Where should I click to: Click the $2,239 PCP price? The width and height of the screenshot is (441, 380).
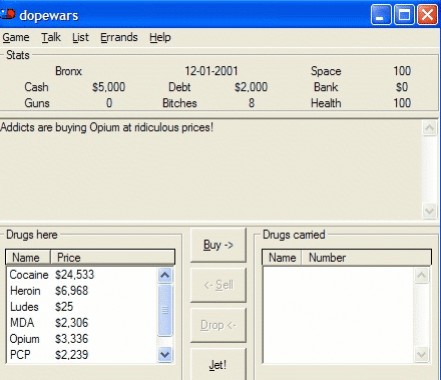tap(71, 354)
